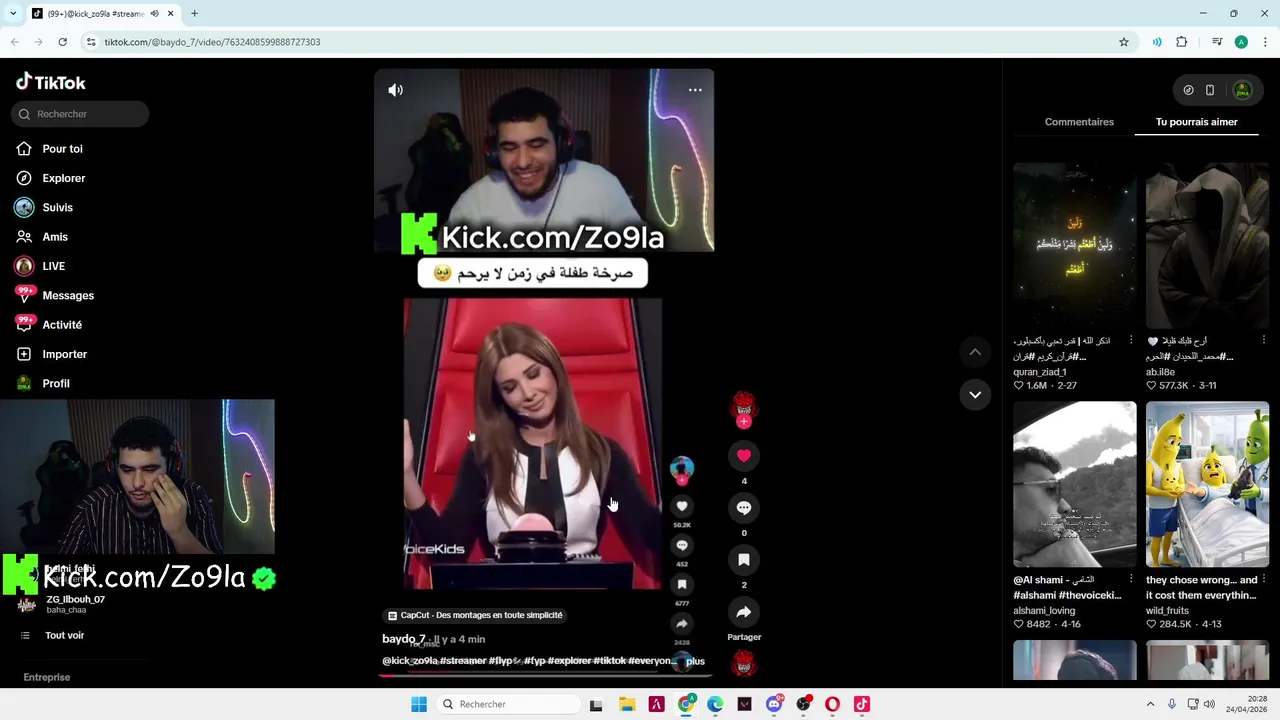This screenshot has height=720, width=1280.
Task: Open the baydo_7 username link
Action: pos(404,639)
